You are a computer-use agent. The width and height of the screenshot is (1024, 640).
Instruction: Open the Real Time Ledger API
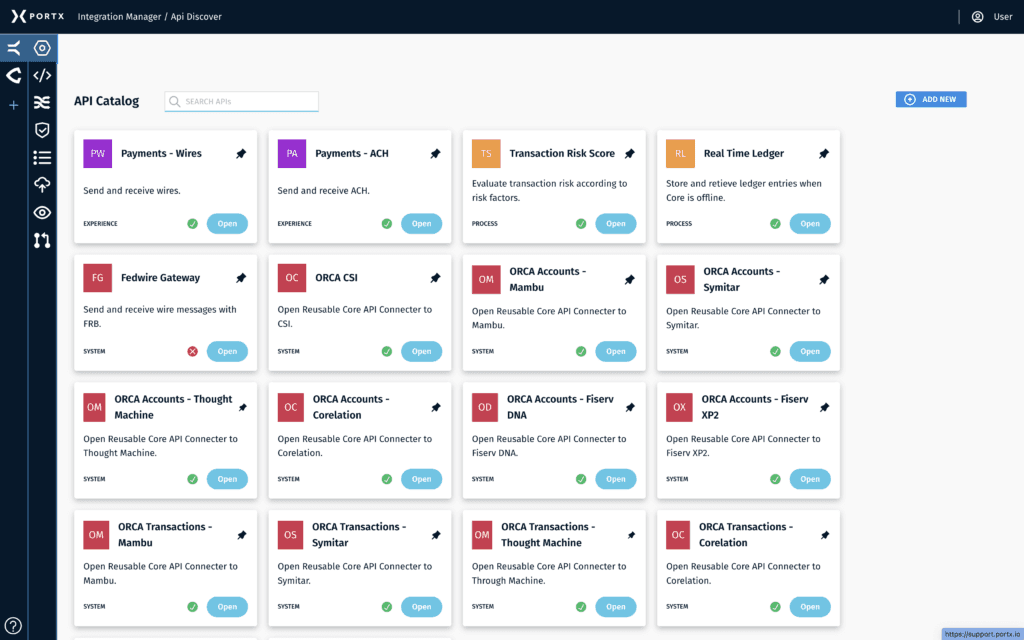point(810,224)
